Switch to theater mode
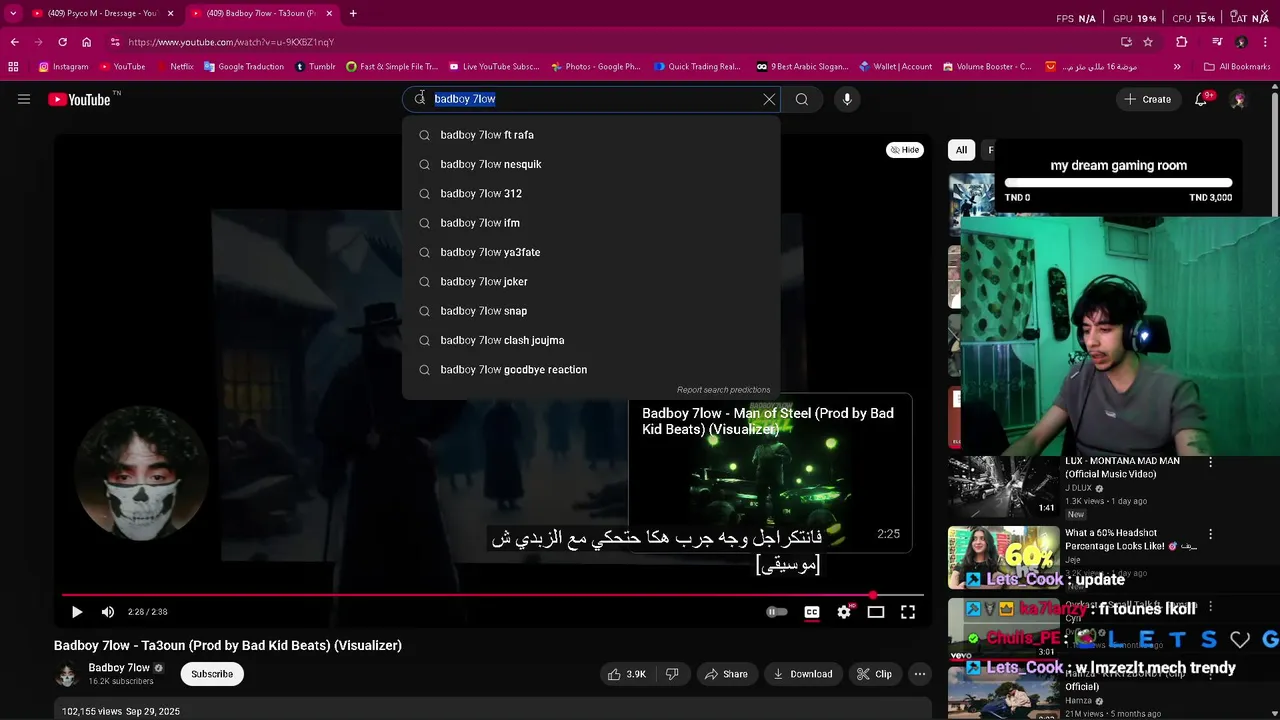Viewport: 1280px width, 720px height. 876,612
